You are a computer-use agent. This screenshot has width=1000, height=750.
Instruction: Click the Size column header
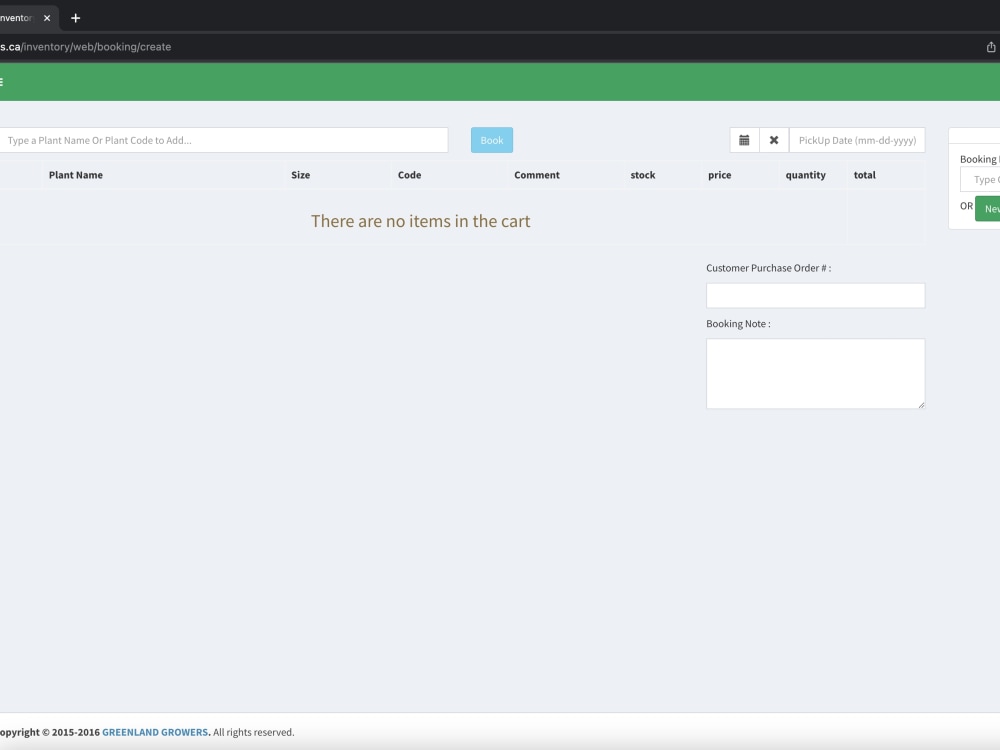tap(300, 175)
